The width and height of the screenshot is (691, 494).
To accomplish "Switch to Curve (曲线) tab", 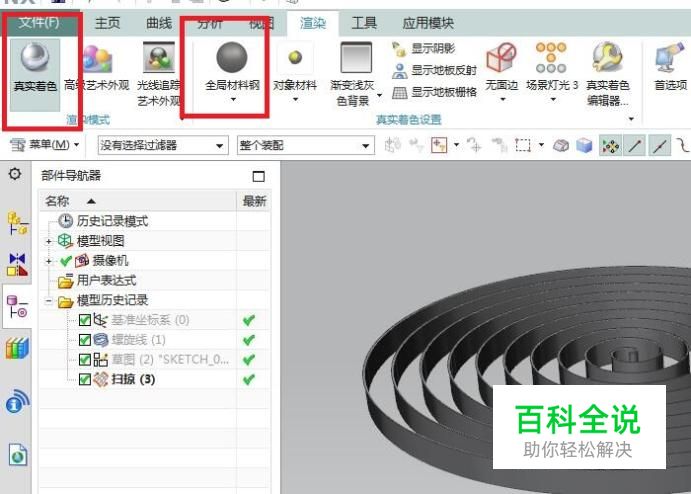I will (x=159, y=23).
